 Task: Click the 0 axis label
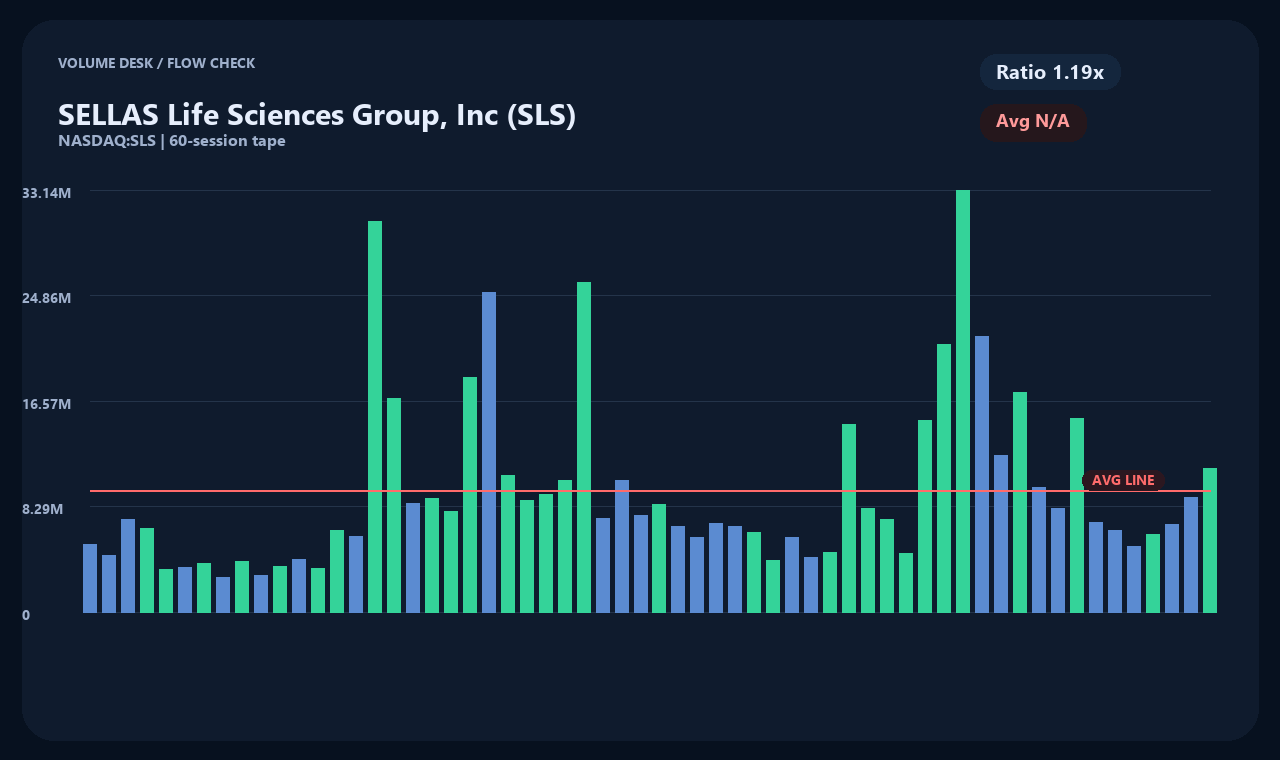click(x=26, y=615)
